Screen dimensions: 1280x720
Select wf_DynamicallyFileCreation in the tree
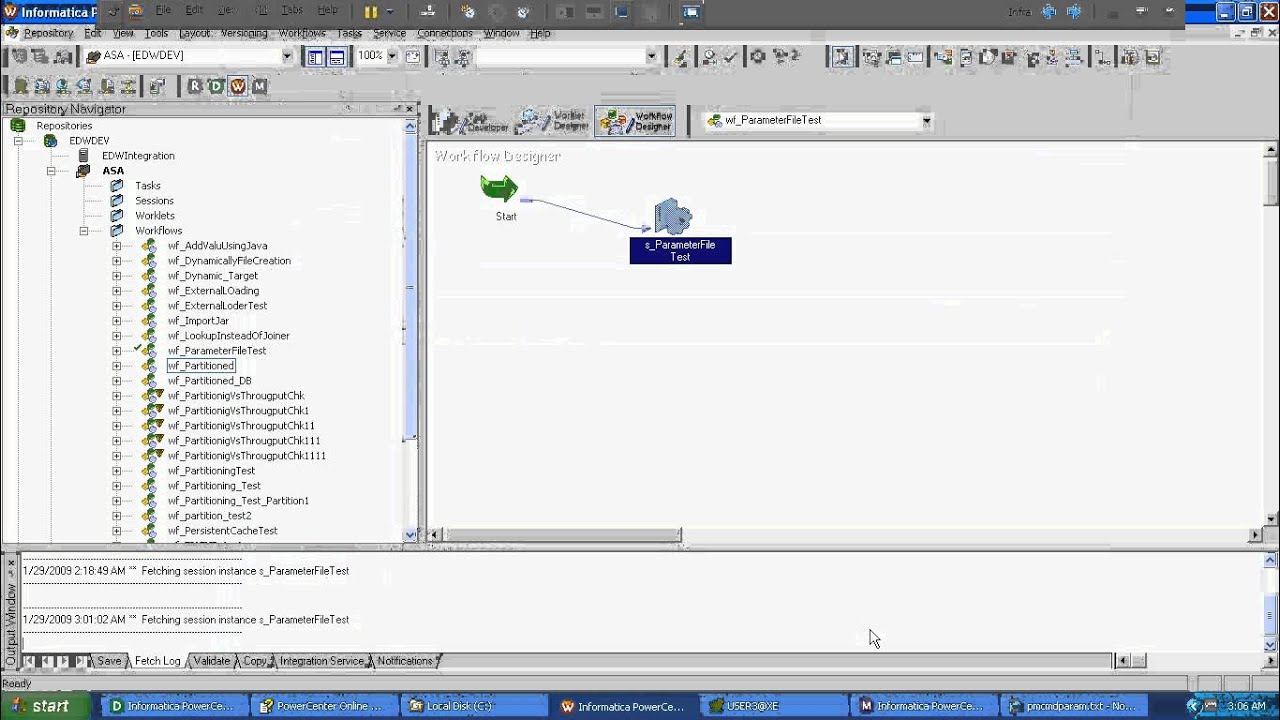pyautogui.click(x=229, y=261)
